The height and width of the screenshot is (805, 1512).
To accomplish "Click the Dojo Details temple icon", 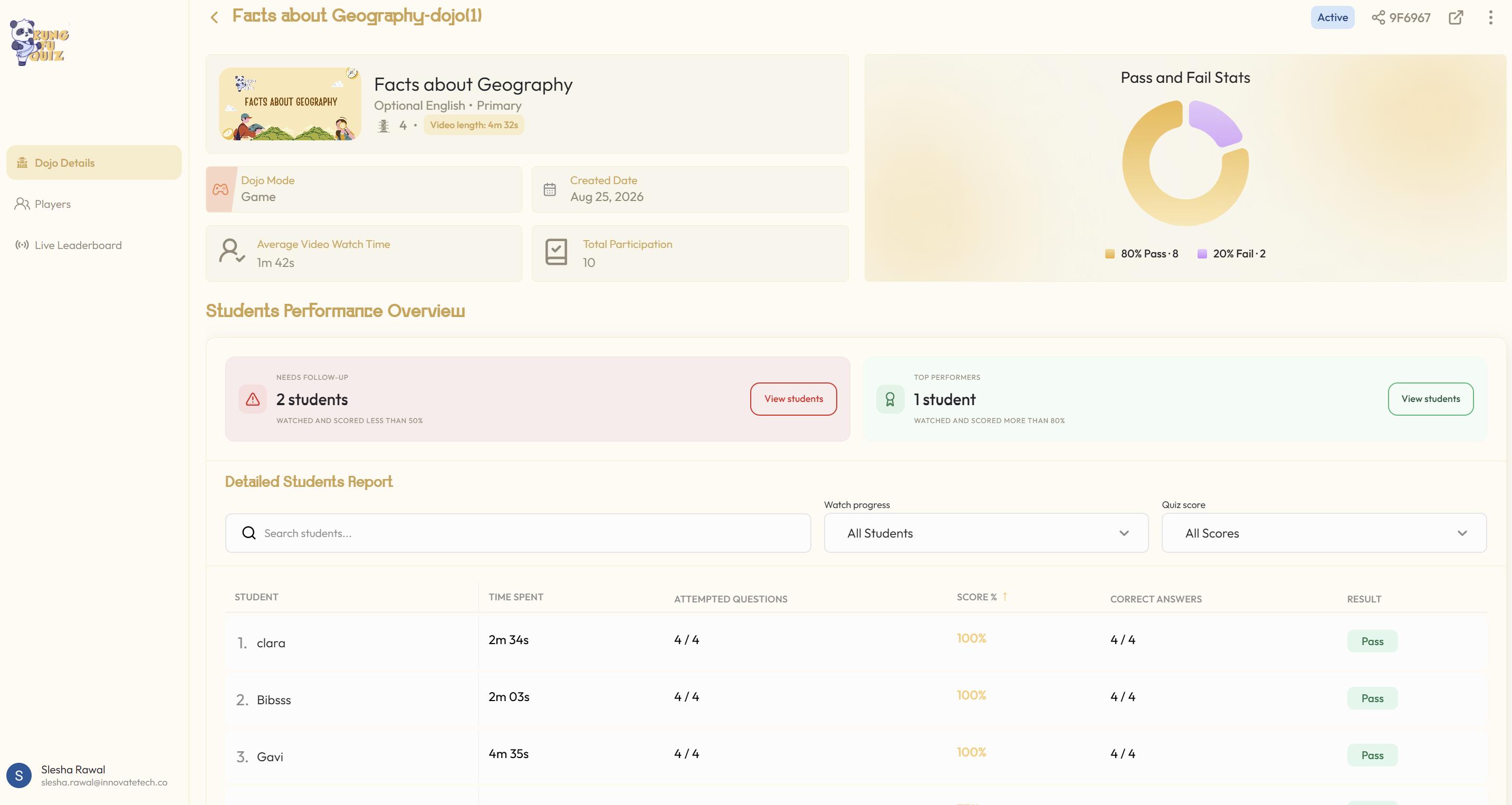I will pos(22,162).
